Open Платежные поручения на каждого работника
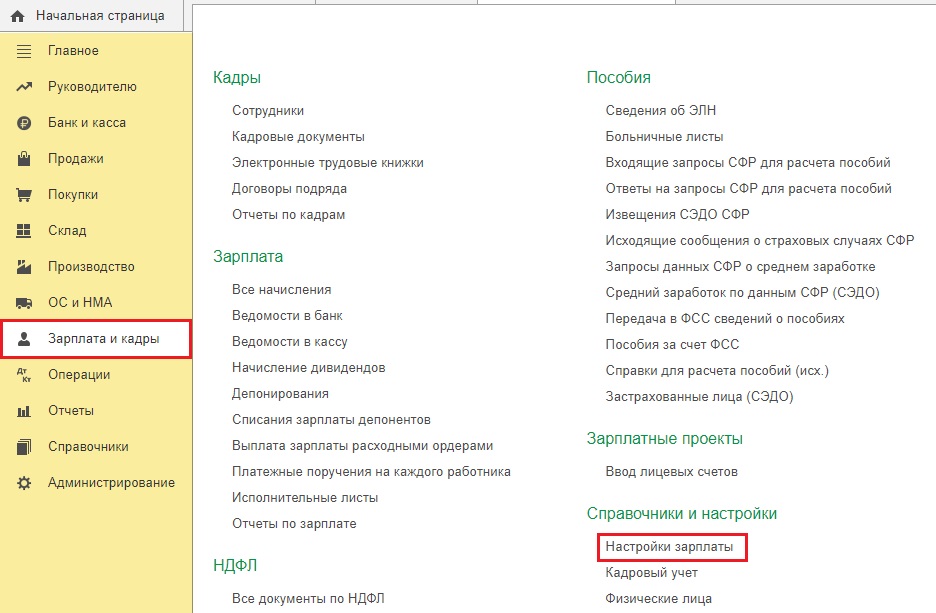Image resolution: width=936 pixels, height=613 pixels. click(x=371, y=472)
